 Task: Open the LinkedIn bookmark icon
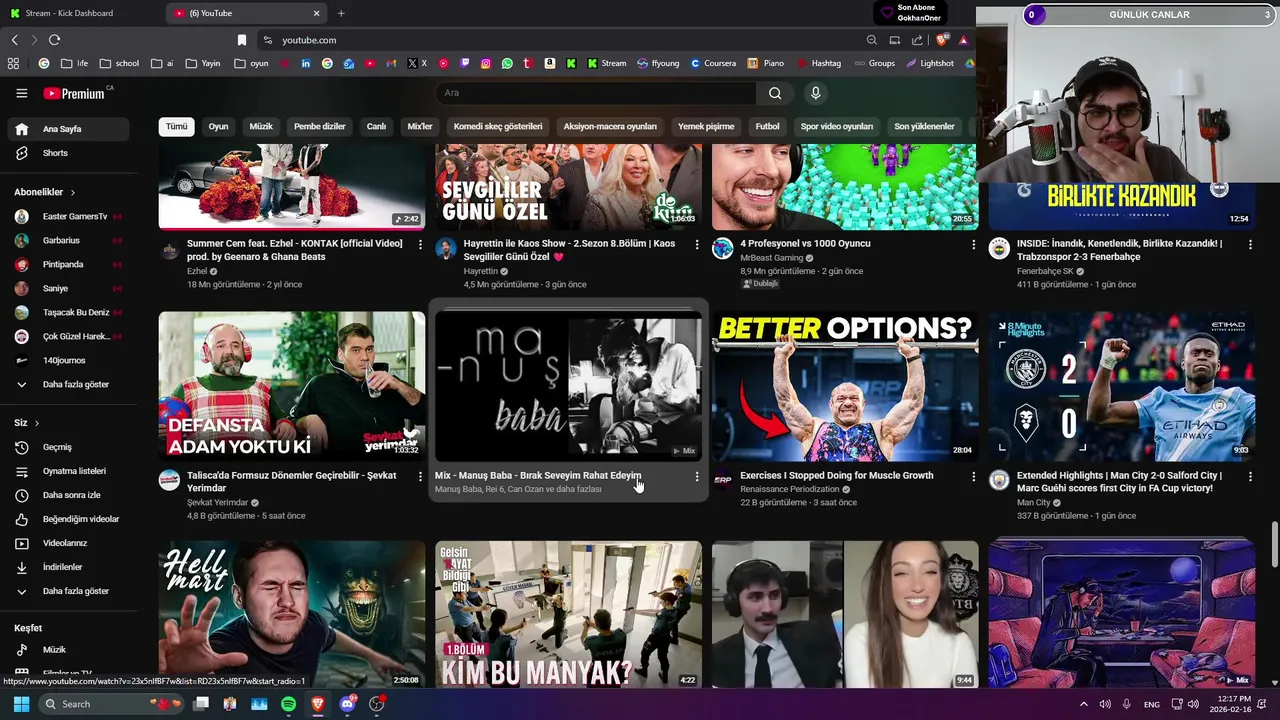pyautogui.click(x=306, y=63)
